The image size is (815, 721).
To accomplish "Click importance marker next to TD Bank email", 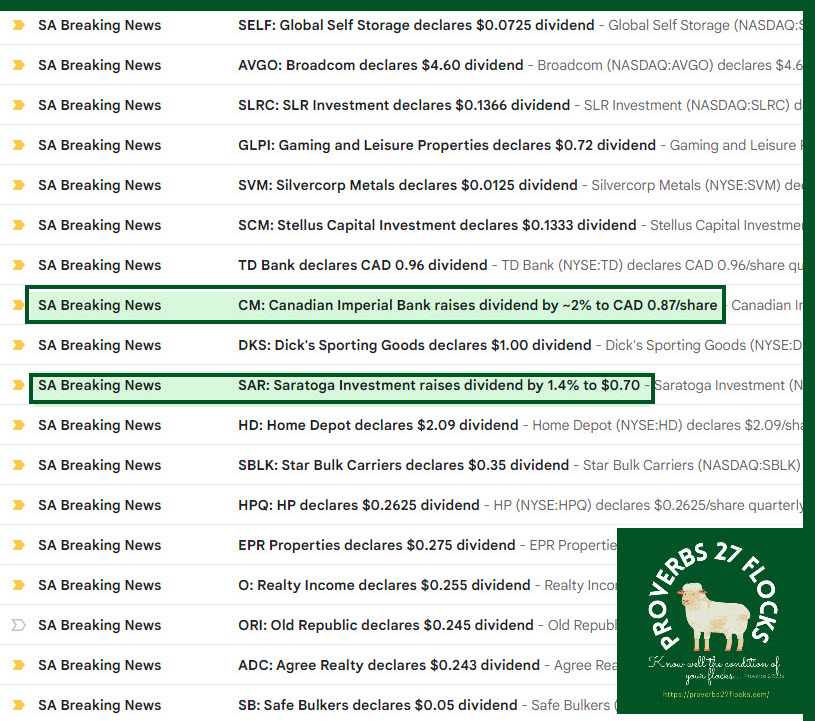I will [18, 265].
